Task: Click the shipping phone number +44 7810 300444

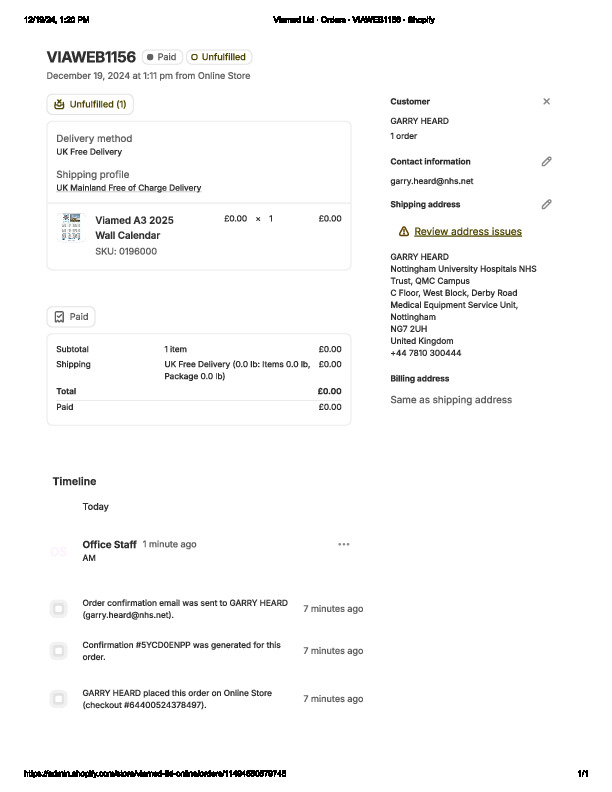Action: pyautogui.click(x=425, y=353)
